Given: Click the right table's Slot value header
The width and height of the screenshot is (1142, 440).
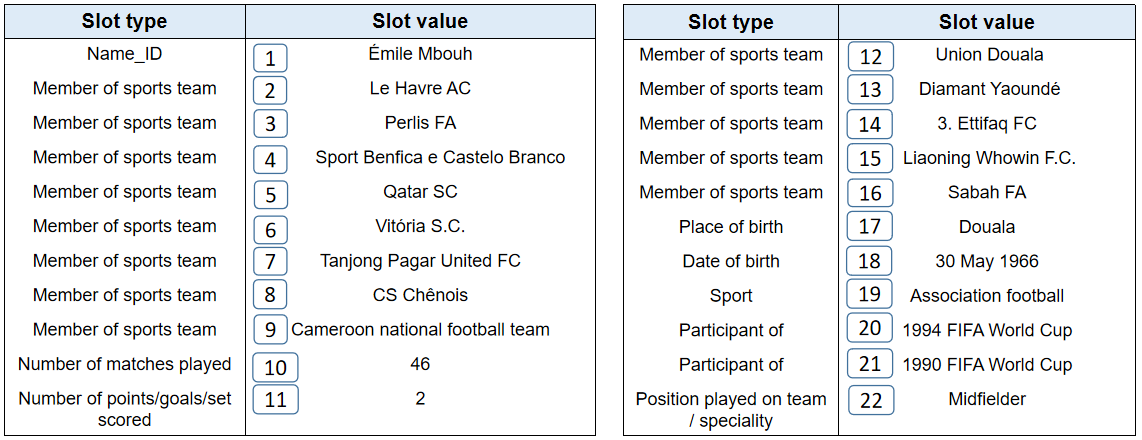Looking at the screenshot, I should tap(986, 22).
